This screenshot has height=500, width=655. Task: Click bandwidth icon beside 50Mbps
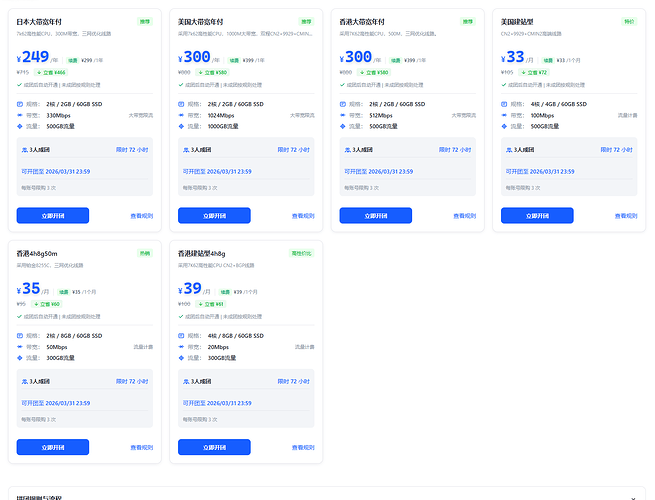[x=20, y=347]
